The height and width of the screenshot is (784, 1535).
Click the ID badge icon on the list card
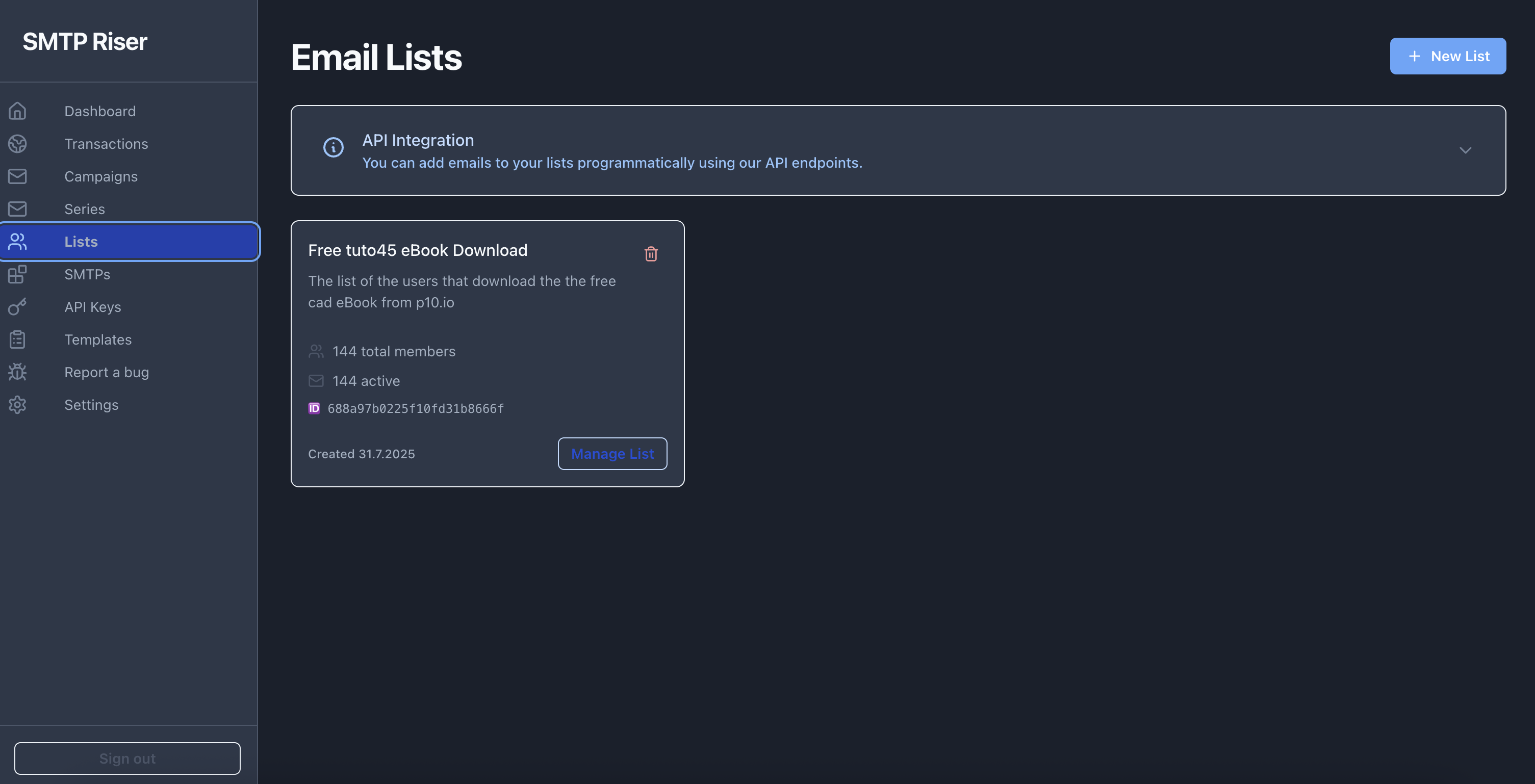[x=314, y=409]
